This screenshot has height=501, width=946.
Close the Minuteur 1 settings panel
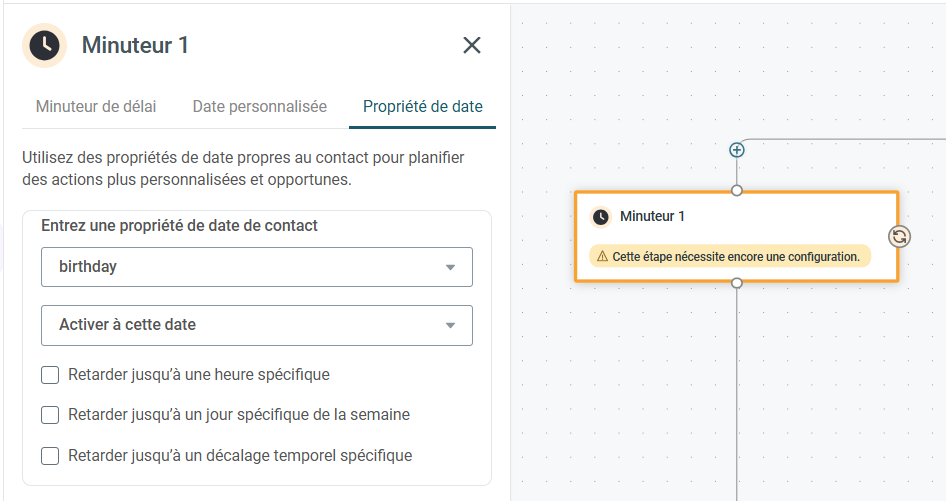click(x=472, y=45)
